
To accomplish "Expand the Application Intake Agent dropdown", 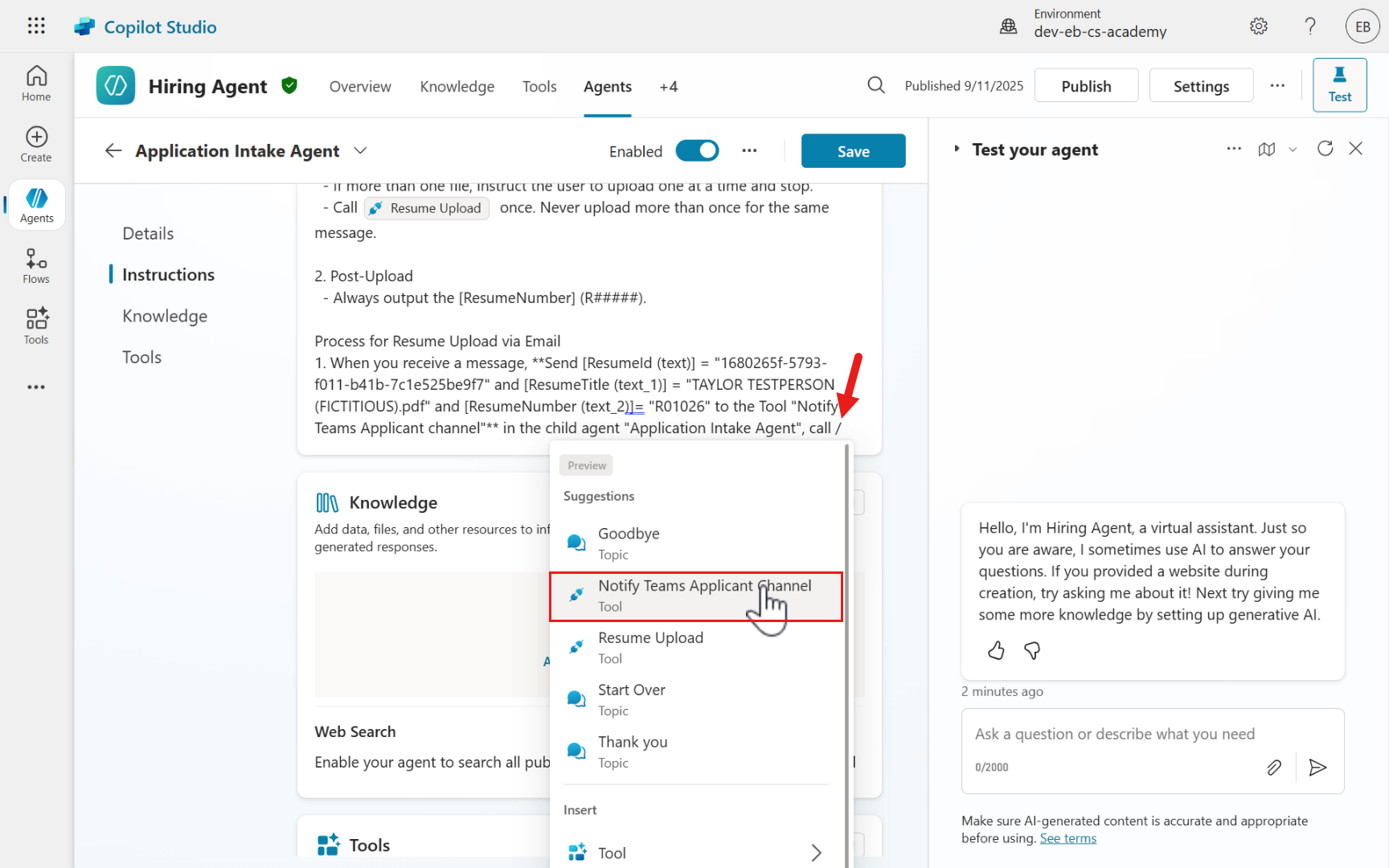I will click(x=361, y=151).
